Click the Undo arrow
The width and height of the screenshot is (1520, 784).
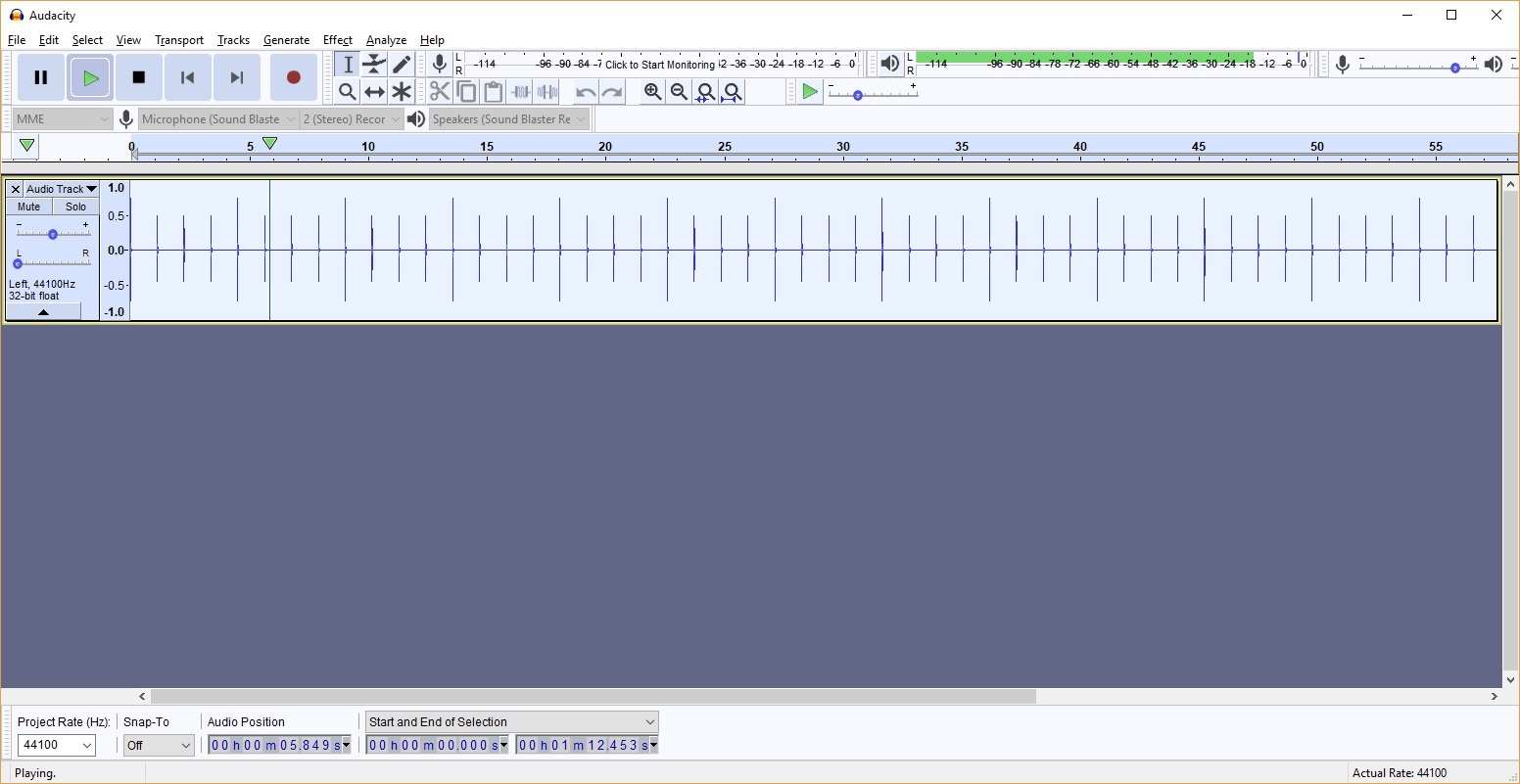(x=586, y=92)
